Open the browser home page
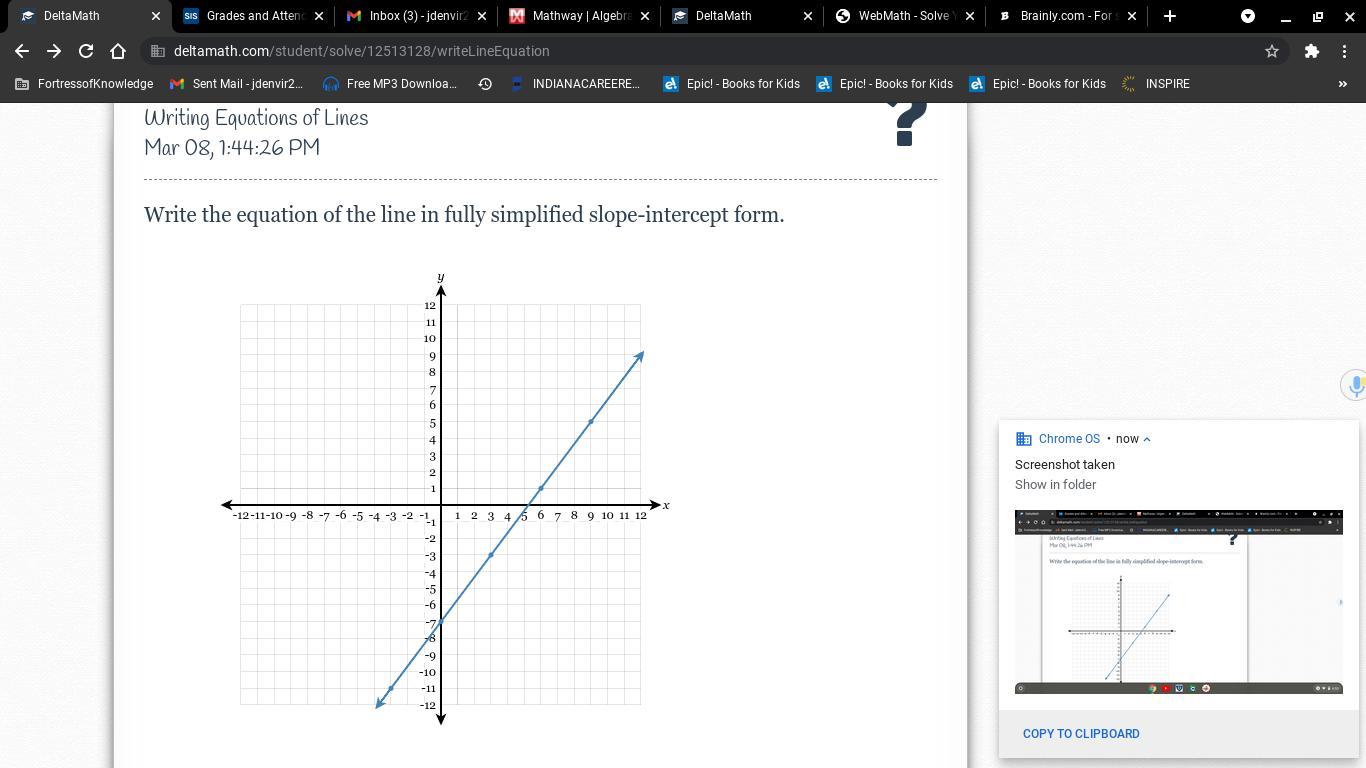This screenshot has height=768, width=1366. click(118, 51)
